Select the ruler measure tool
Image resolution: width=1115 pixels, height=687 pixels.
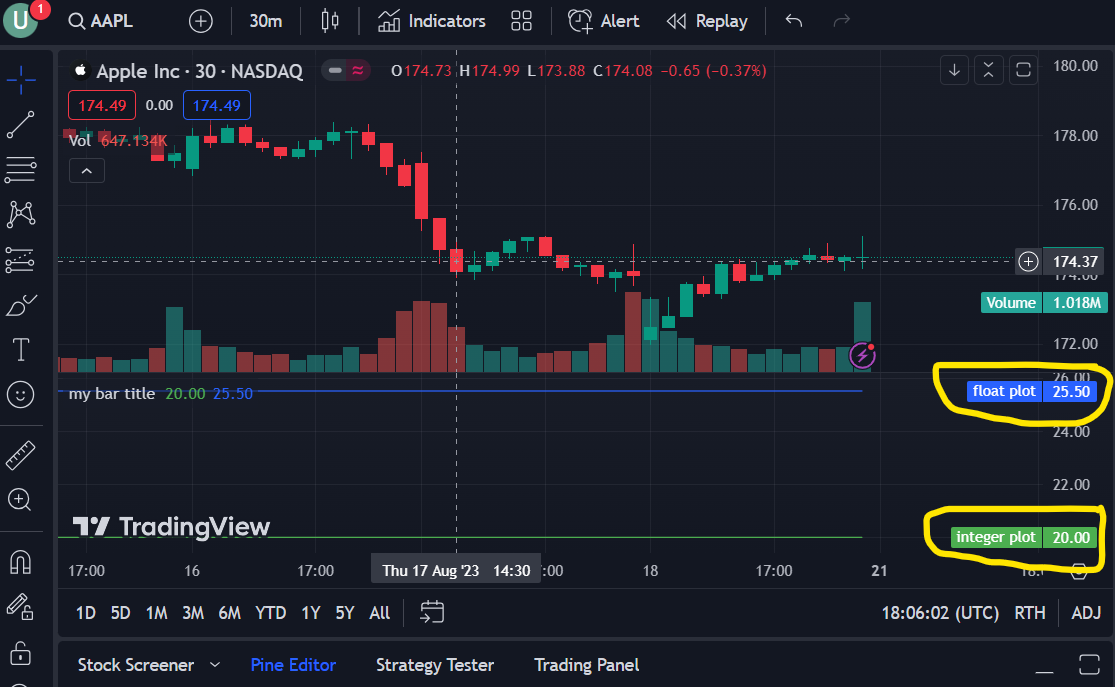[x=21, y=455]
